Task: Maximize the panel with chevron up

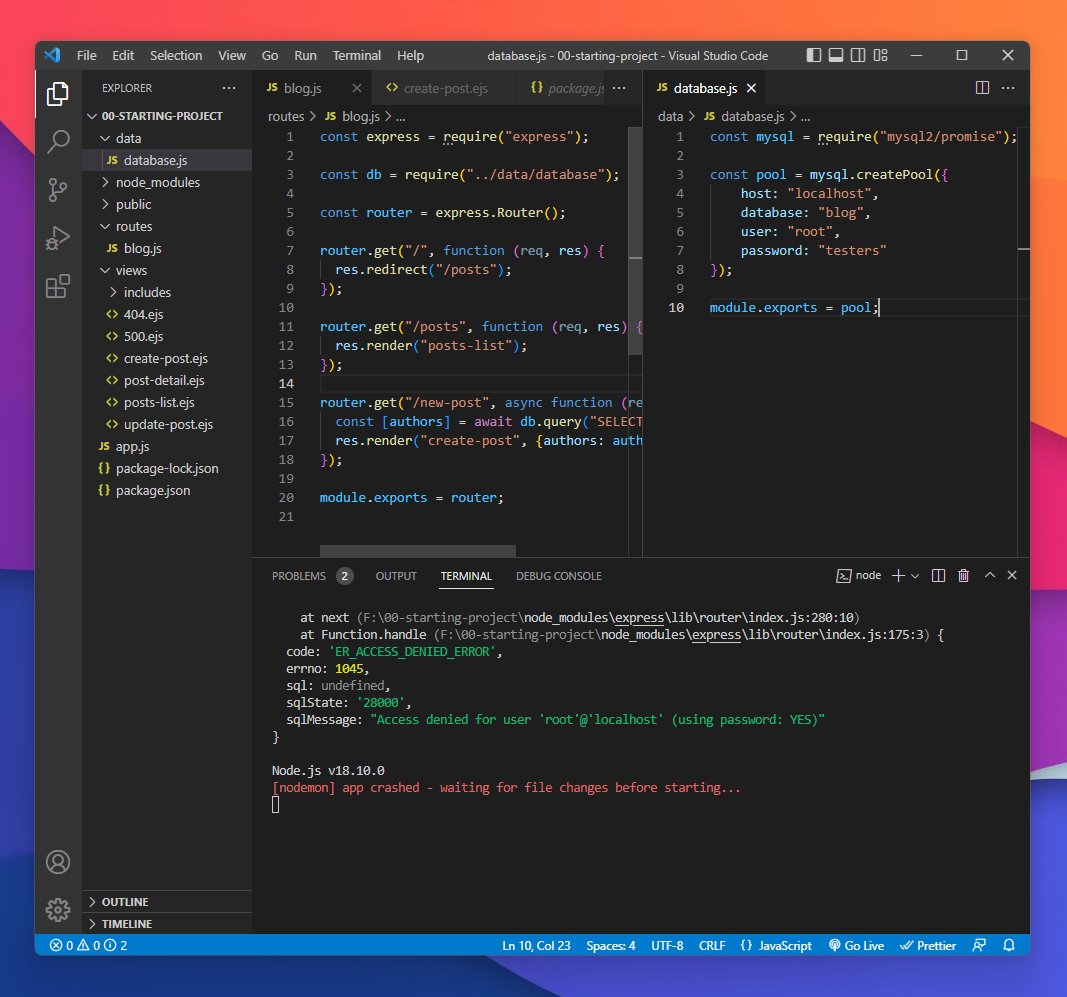Action: click(x=990, y=575)
